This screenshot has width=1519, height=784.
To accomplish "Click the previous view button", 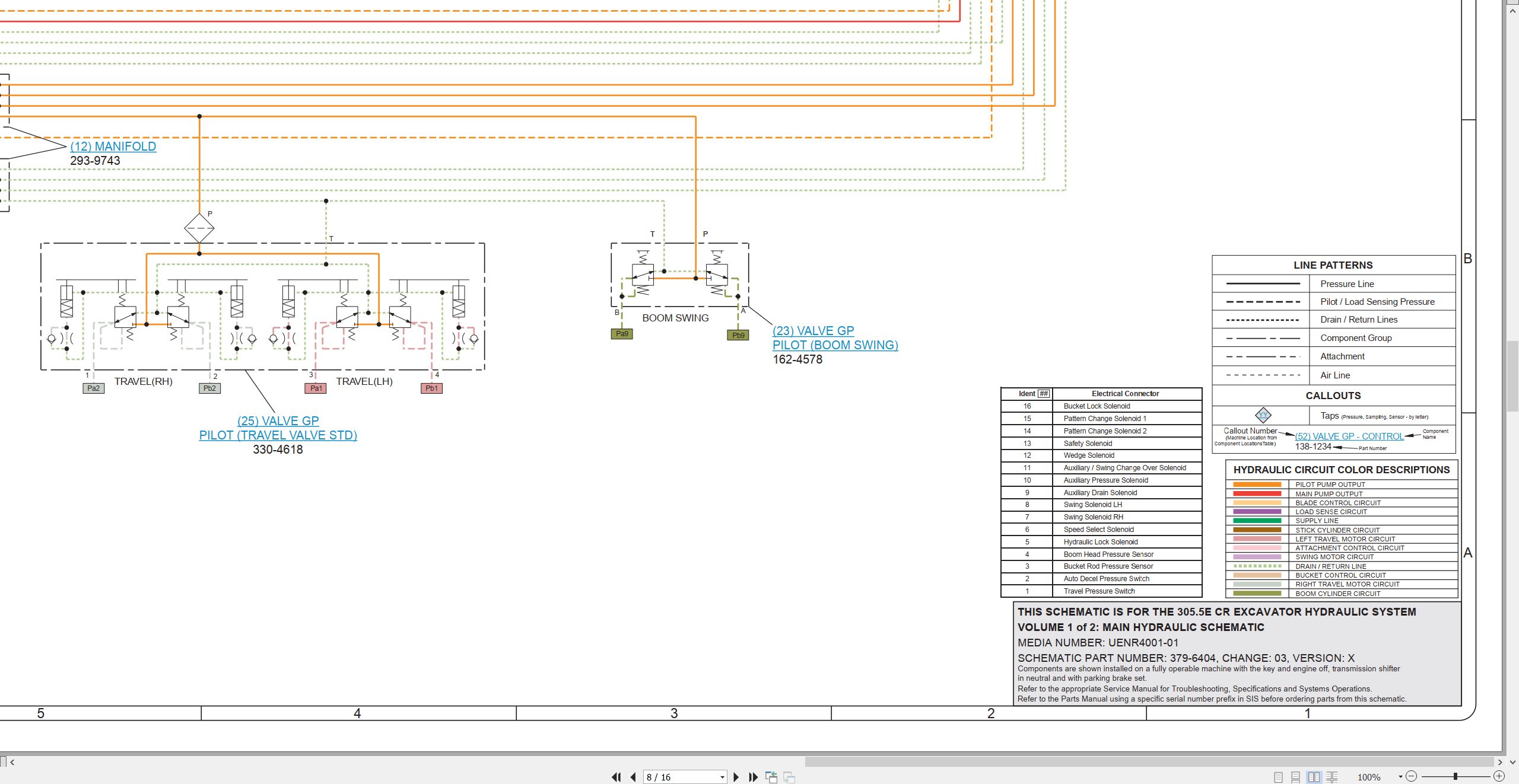I will [771, 777].
